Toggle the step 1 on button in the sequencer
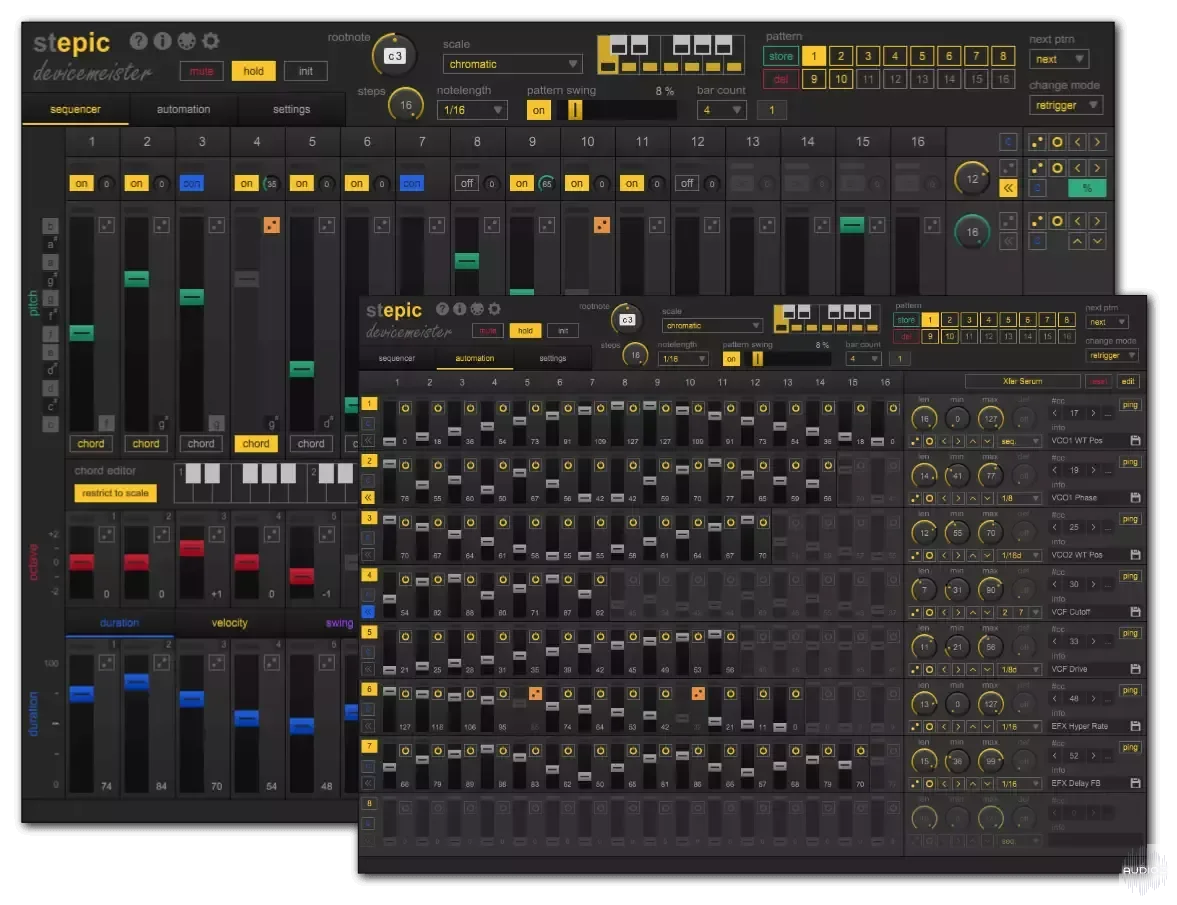 (81, 183)
